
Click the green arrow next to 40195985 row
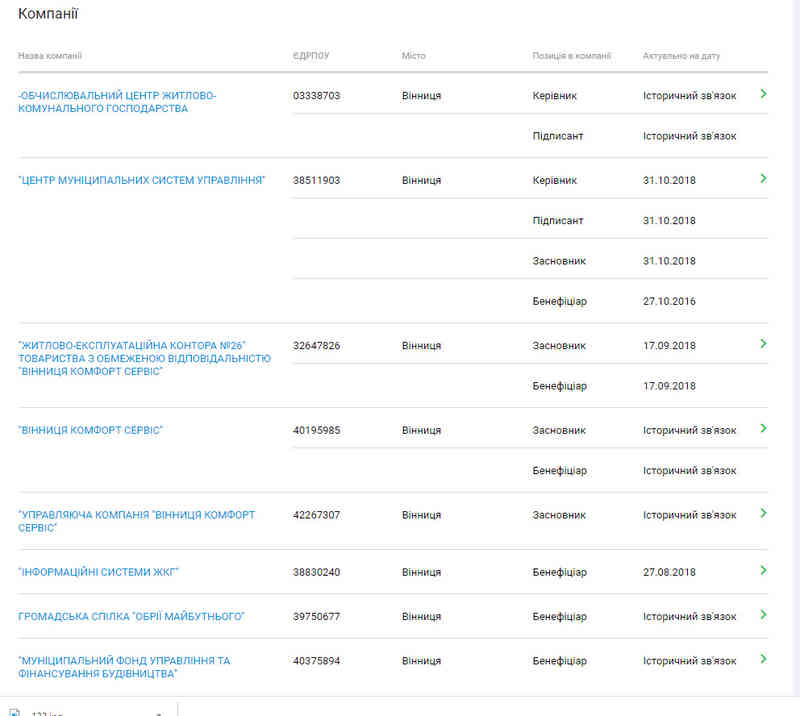click(763, 429)
